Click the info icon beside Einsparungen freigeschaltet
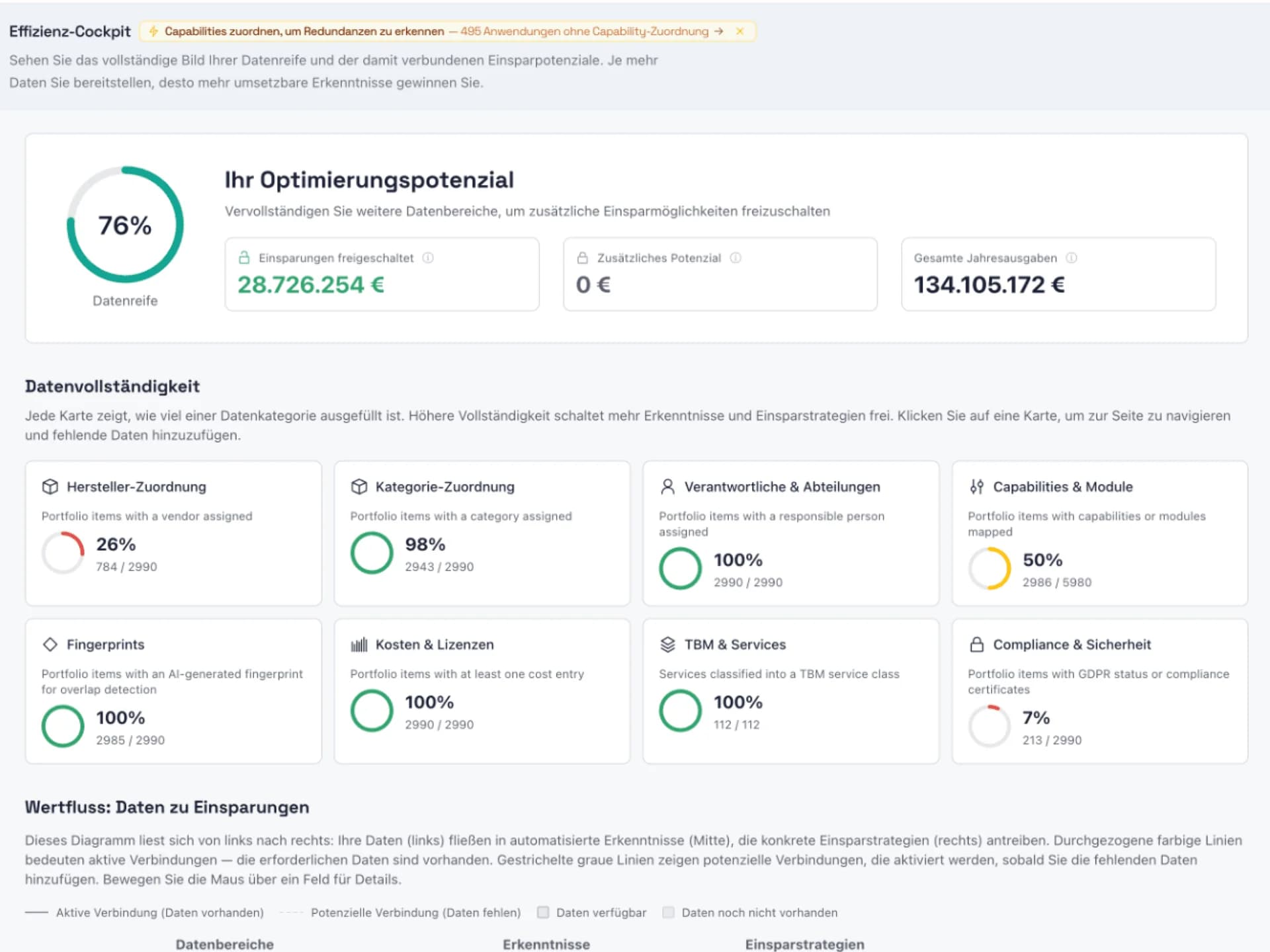Viewport: 1270px width, 952px height. click(x=428, y=258)
